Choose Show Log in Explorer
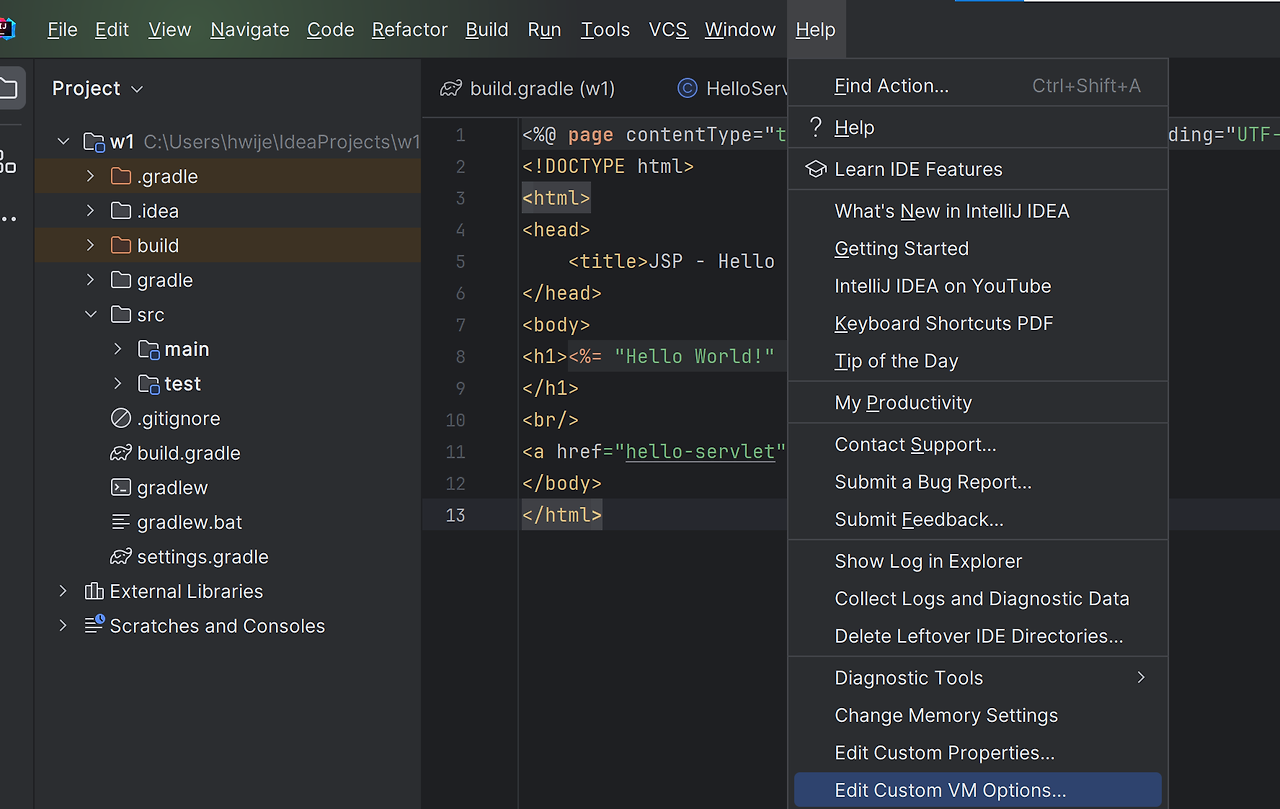 click(x=978, y=561)
